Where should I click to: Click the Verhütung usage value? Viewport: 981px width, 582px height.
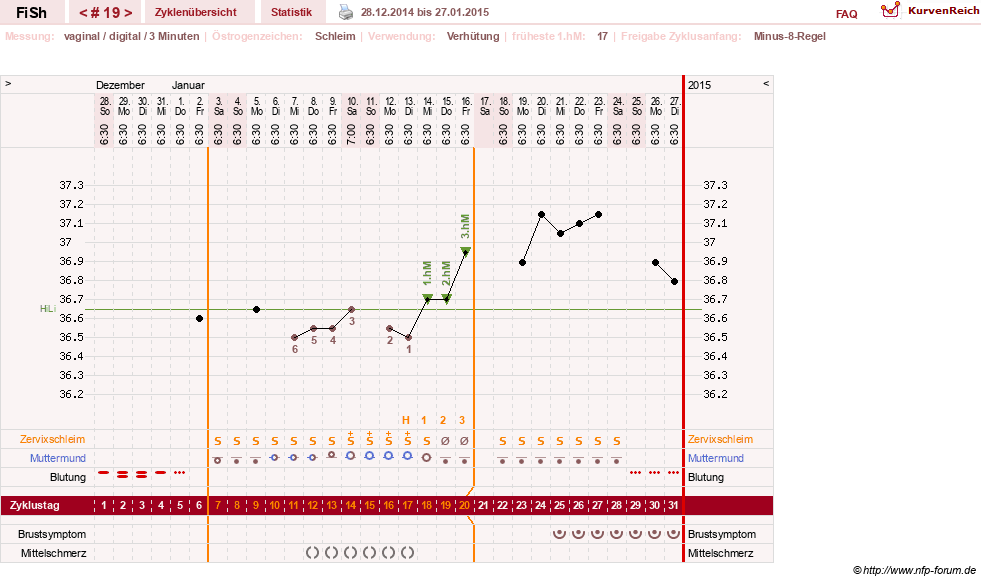click(473, 36)
